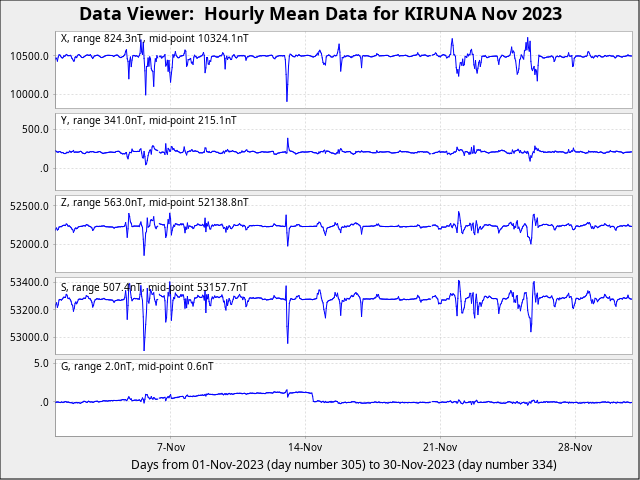This screenshot has height=480, width=640.
Task: Click the G-component step drop after 14-Nov
Action: pos(313,397)
